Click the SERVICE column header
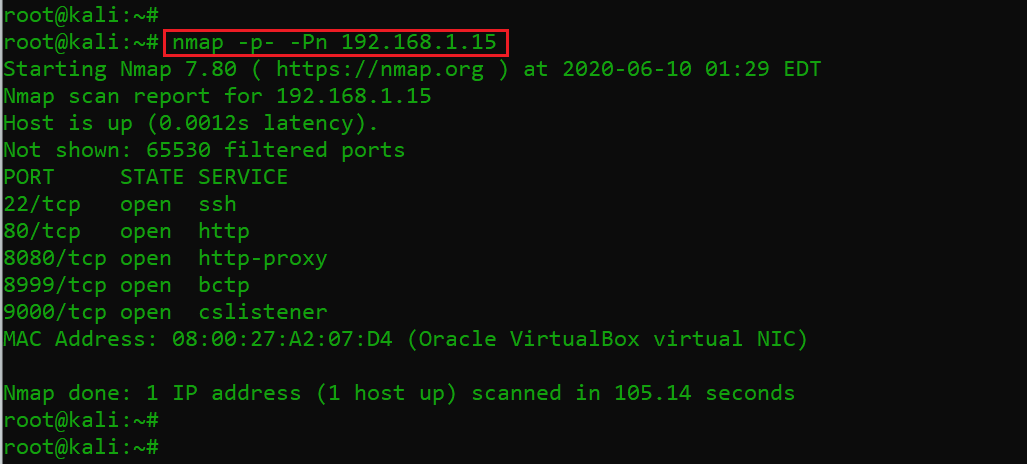The height and width of the screenshot is (464, 1027). [x=243, y=178]
